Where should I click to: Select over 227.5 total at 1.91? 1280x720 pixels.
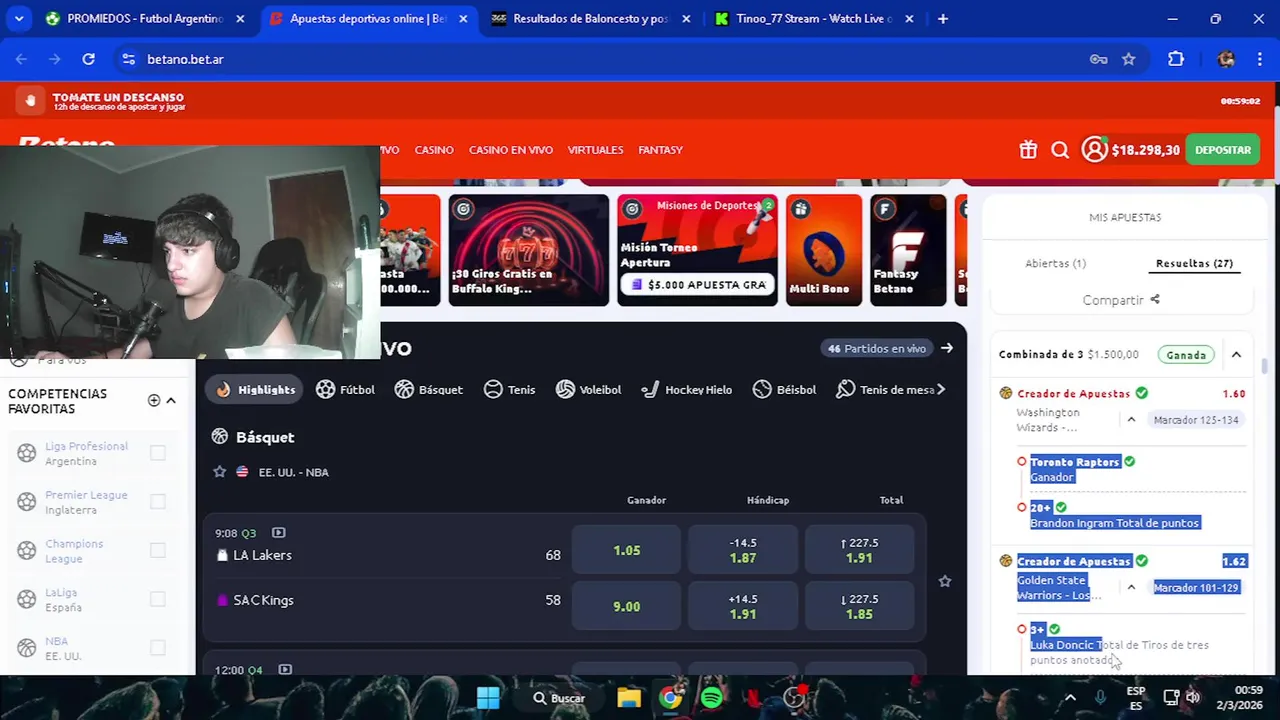point(859,550)
